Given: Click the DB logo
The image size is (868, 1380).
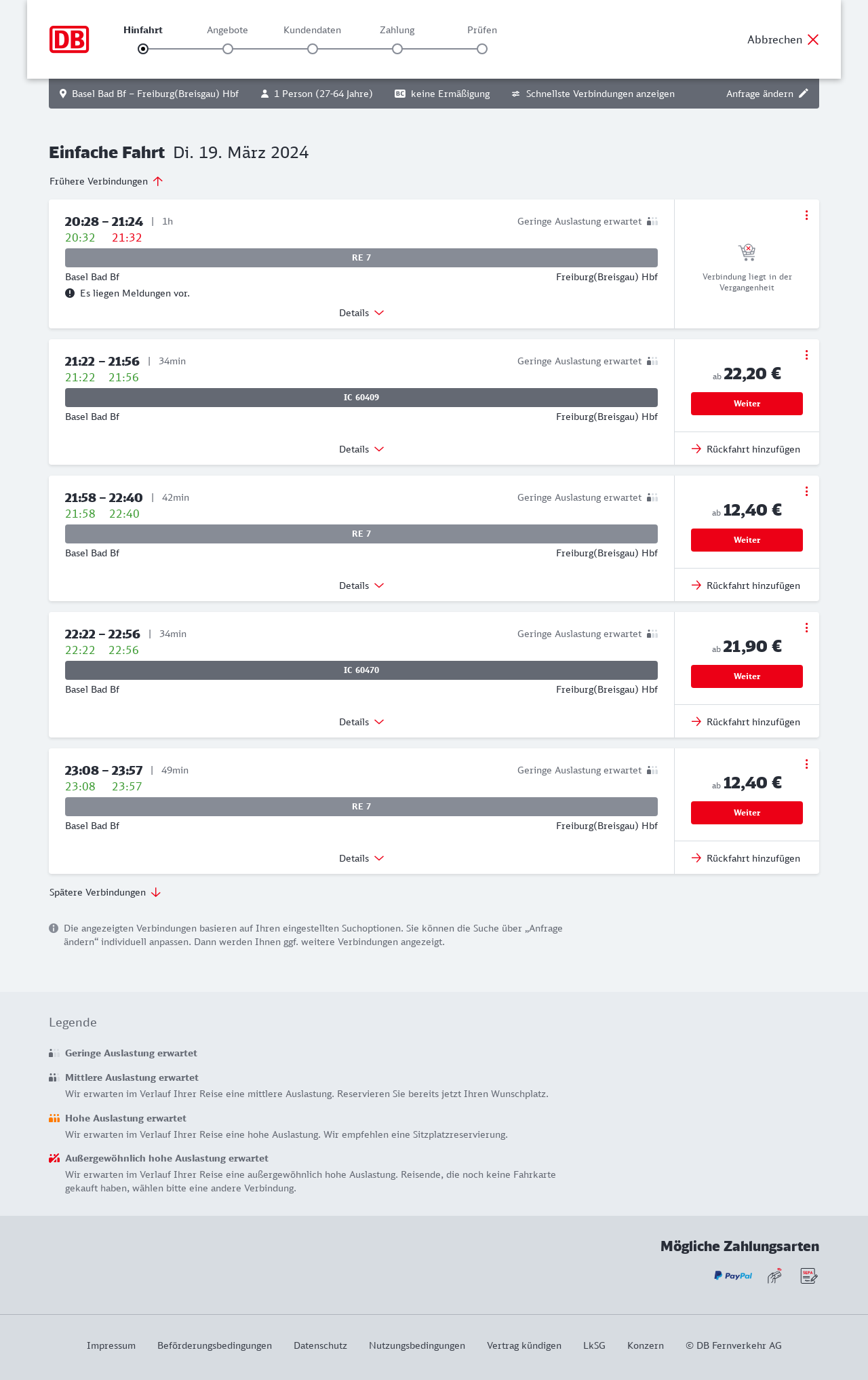Looking at the screenshot, I should click(69, 39).
